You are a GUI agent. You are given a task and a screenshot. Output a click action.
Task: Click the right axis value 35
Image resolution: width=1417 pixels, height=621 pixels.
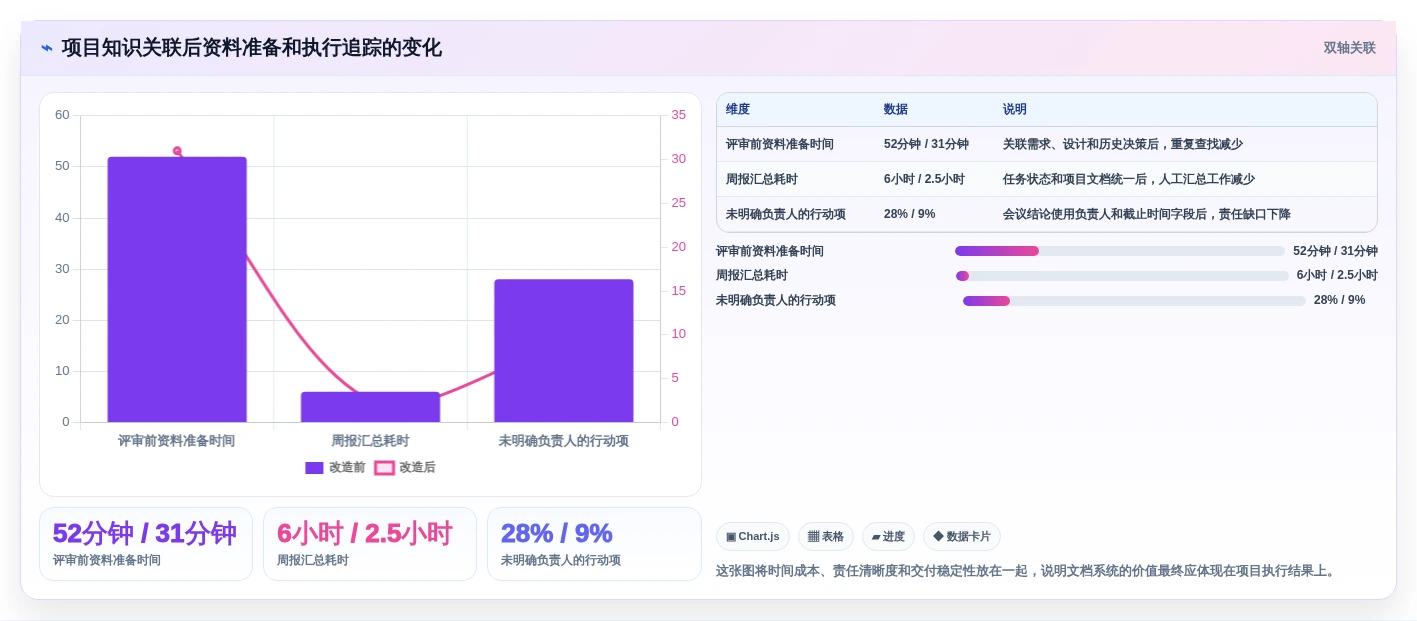[679, 115]
